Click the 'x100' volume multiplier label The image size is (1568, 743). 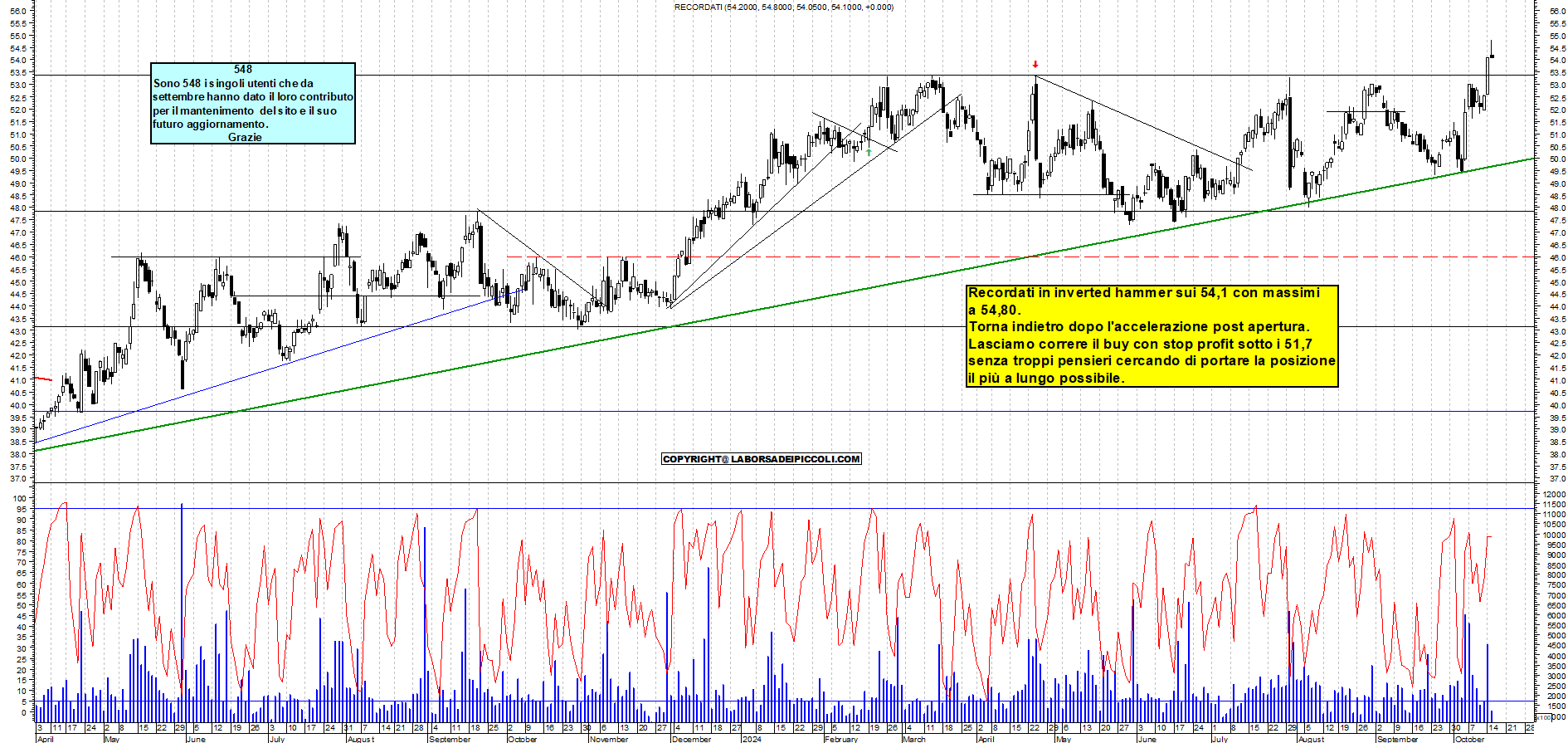pos(1542,717)
